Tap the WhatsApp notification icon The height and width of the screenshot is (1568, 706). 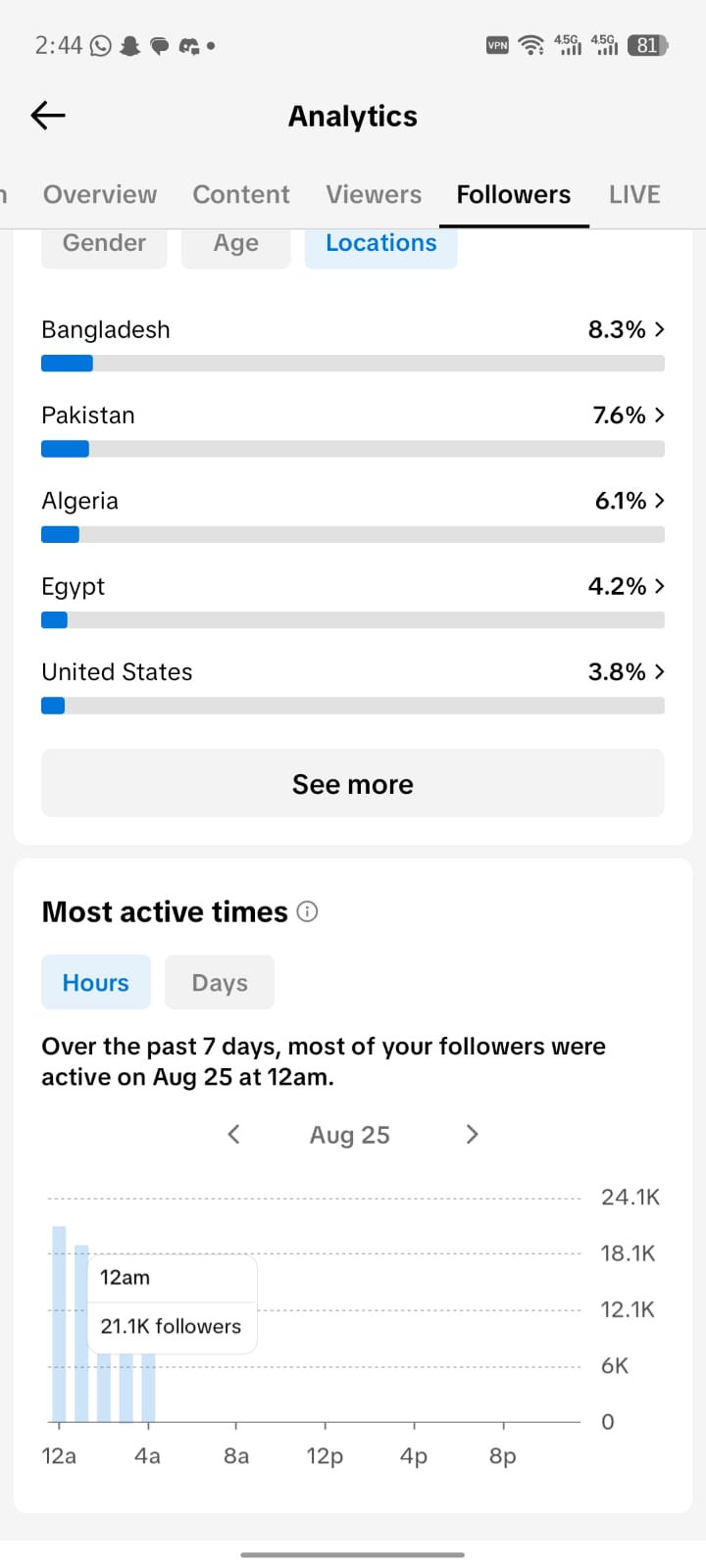[x=101, y=45]
